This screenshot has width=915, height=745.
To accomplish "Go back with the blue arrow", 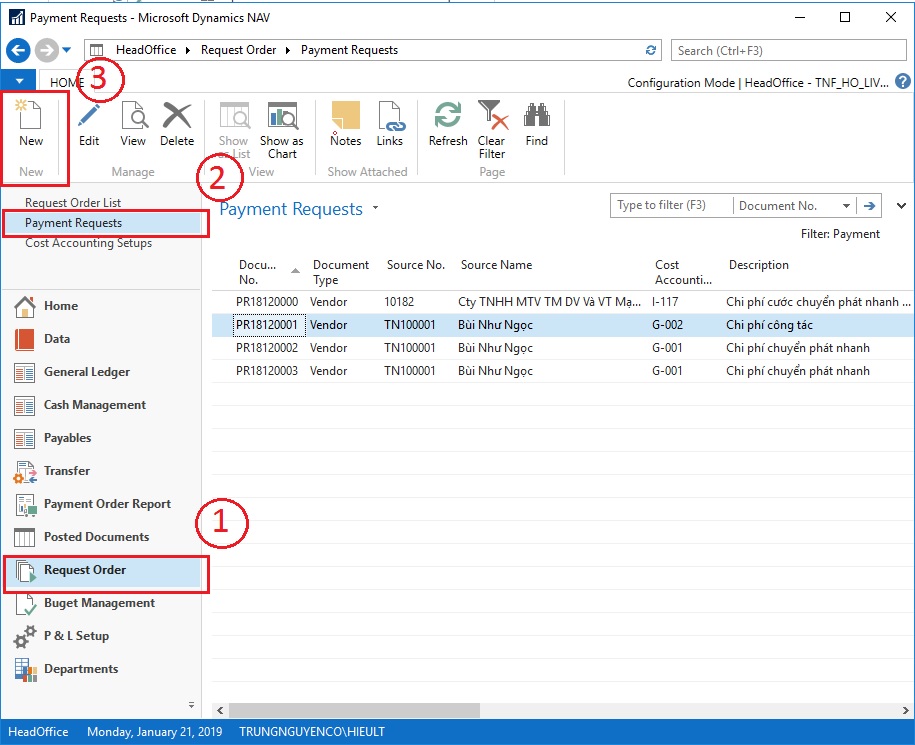I will pos(18,50).
